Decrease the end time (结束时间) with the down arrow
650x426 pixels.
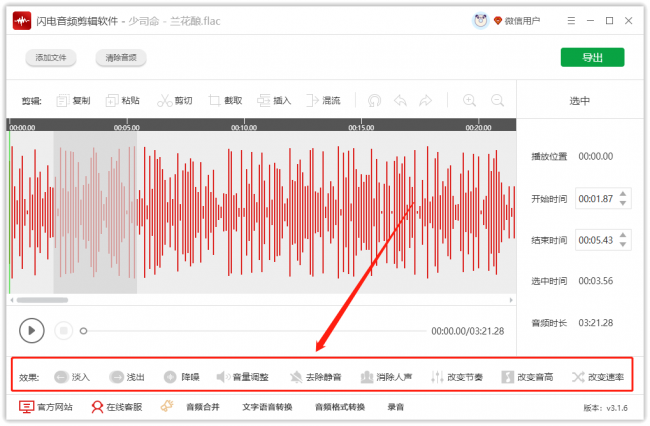coord(623,244)
